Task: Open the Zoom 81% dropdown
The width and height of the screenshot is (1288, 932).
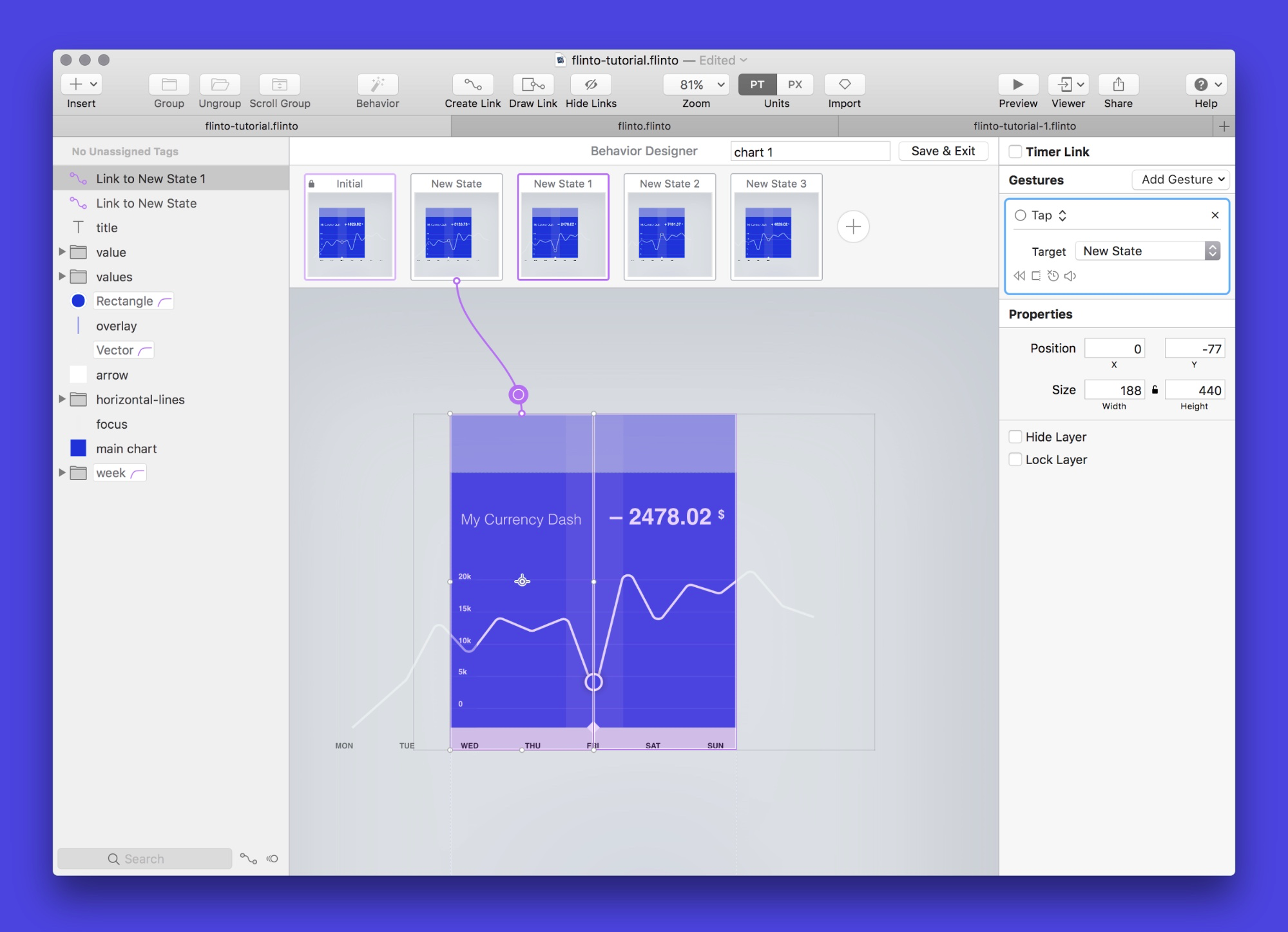Action: (x=696, y=84)
